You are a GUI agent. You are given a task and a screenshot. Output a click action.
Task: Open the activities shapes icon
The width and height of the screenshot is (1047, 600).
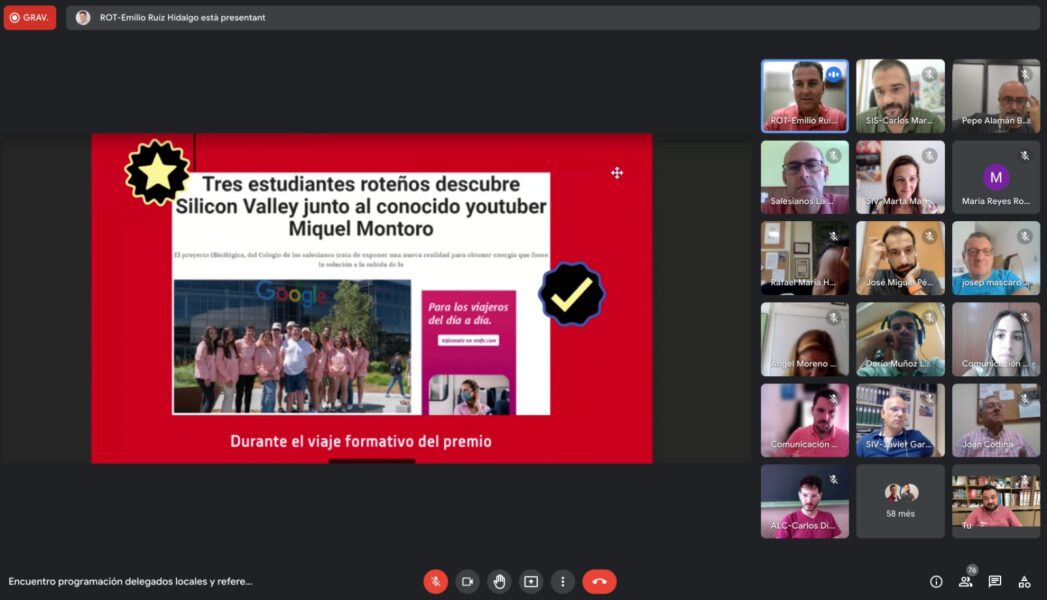tap(1024, 582)
